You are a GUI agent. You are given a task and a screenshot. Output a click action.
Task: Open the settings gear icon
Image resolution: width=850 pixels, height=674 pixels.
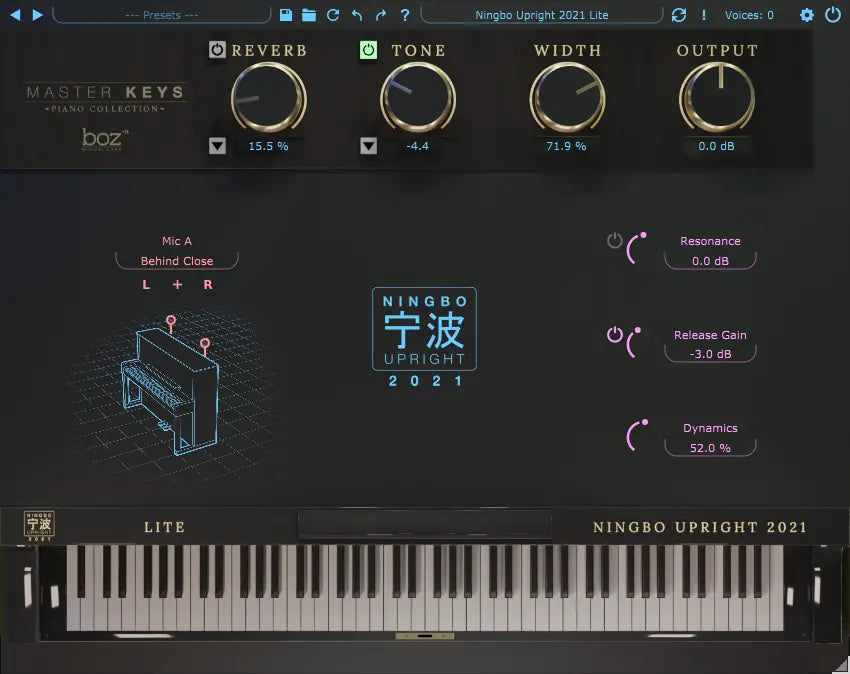point(806,15)
